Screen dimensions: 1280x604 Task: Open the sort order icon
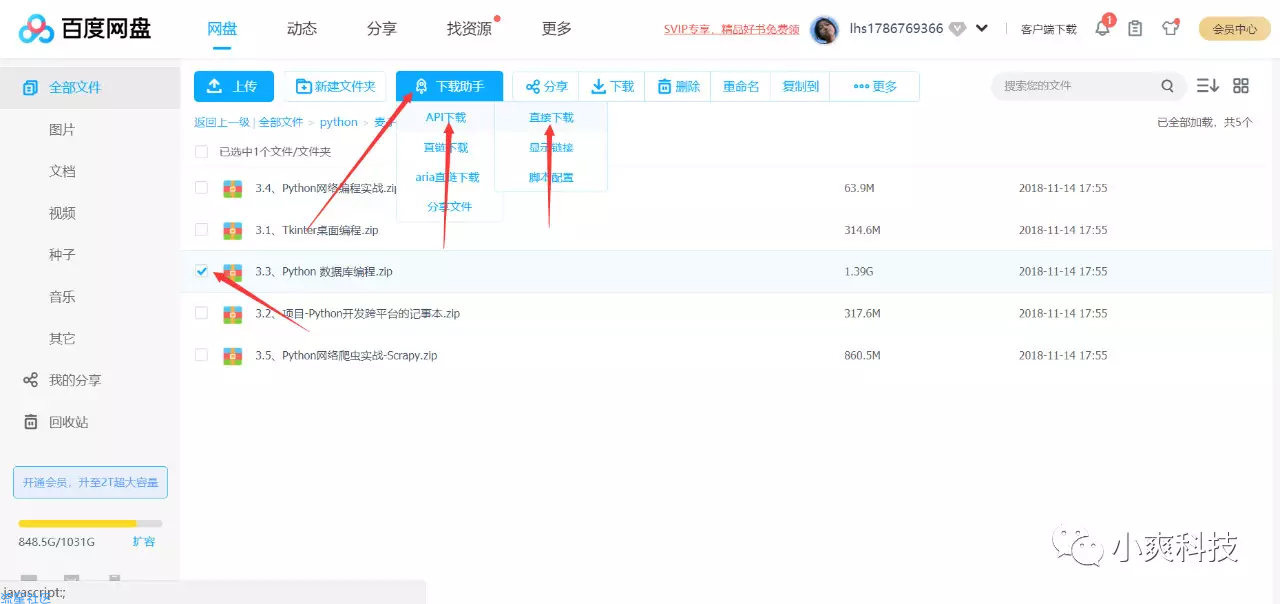[1208, 86]
